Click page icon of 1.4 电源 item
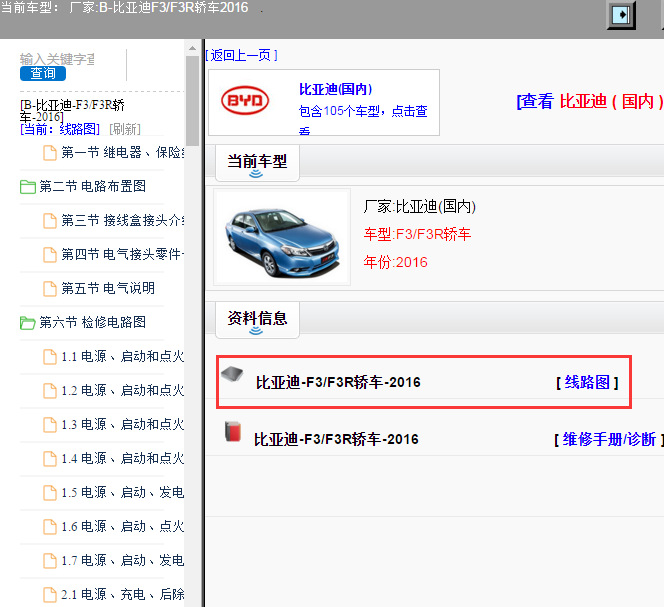The width and height of the screenshot is (664, 607). 50,459
